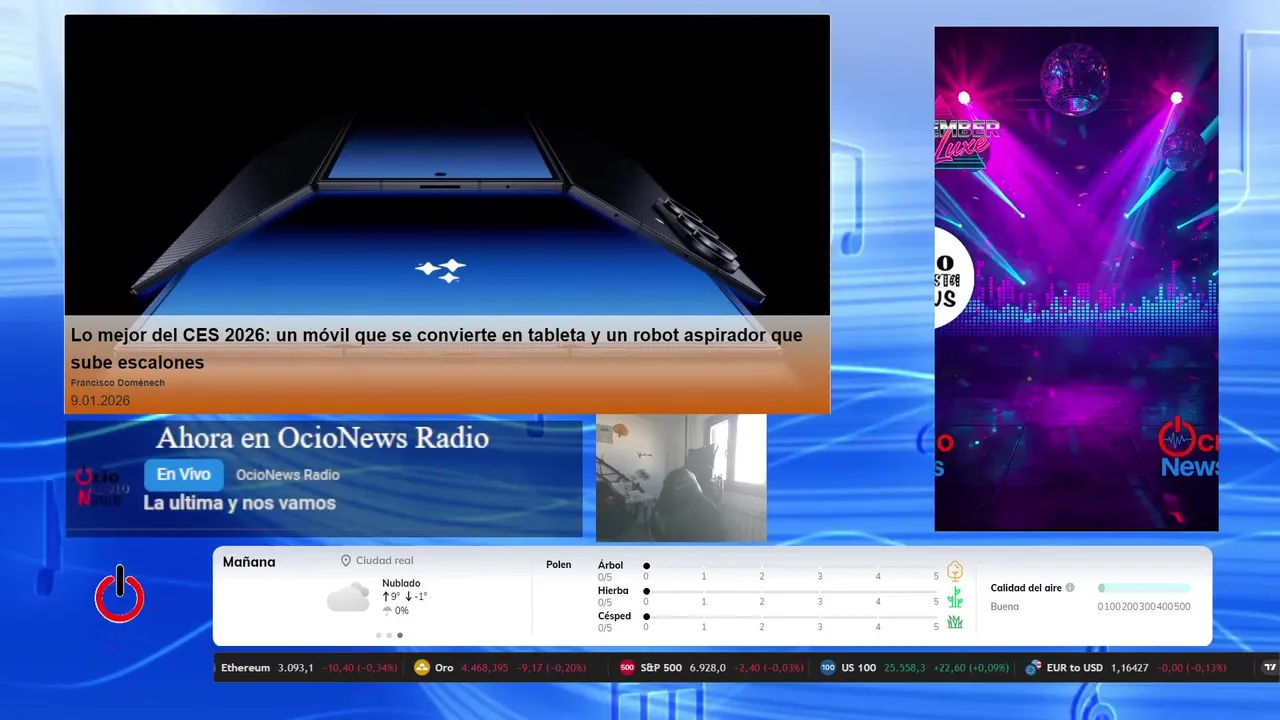Click the location pin next to Ciudad real
The height and width of the screenshot is (720, 1280).
click(x=346, y=561)
